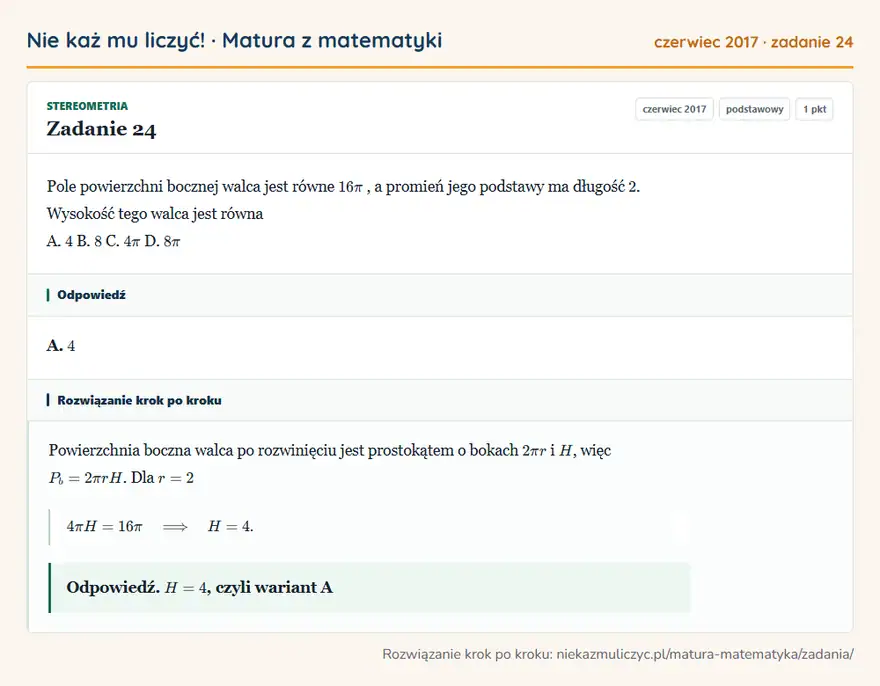
Task: Click the '1 pkt' points badge
Action: (x=814, y=109)
